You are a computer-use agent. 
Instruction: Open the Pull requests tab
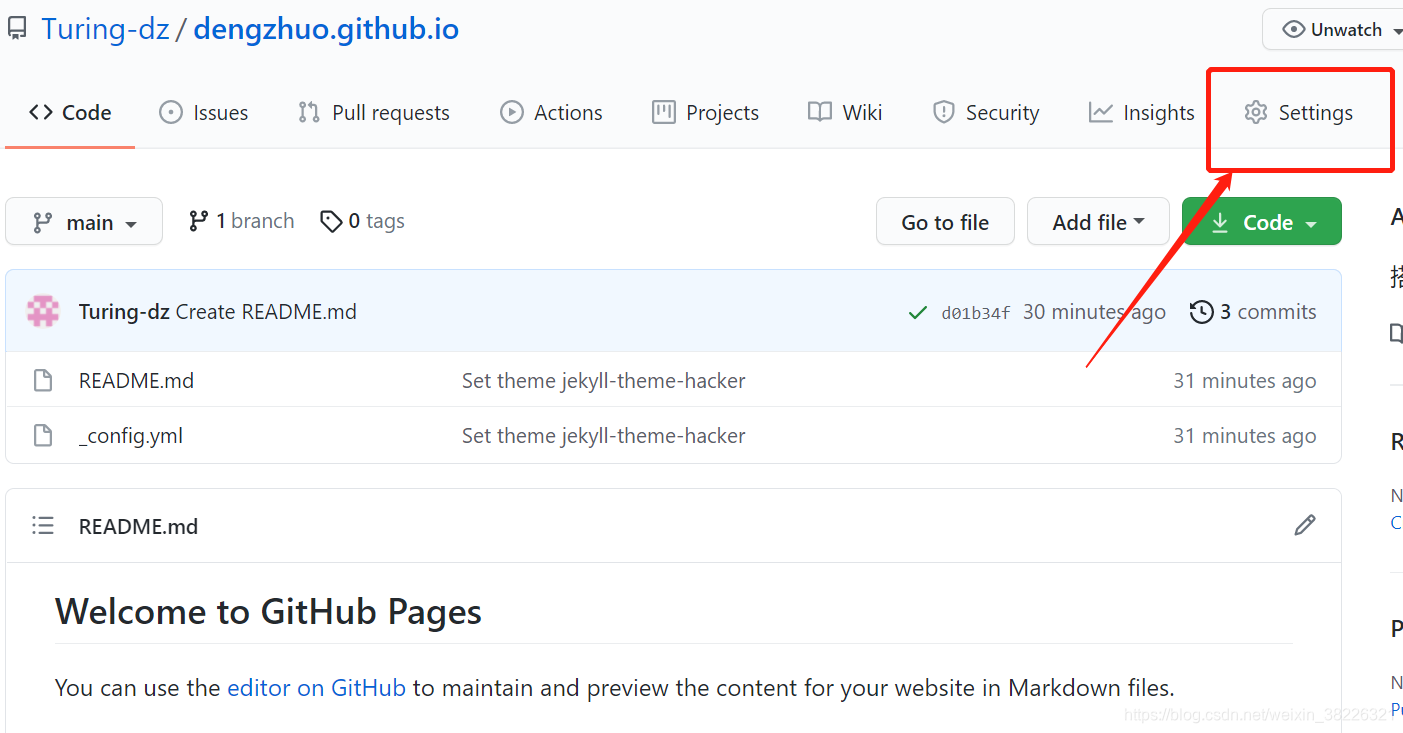[x=374, y=113]
